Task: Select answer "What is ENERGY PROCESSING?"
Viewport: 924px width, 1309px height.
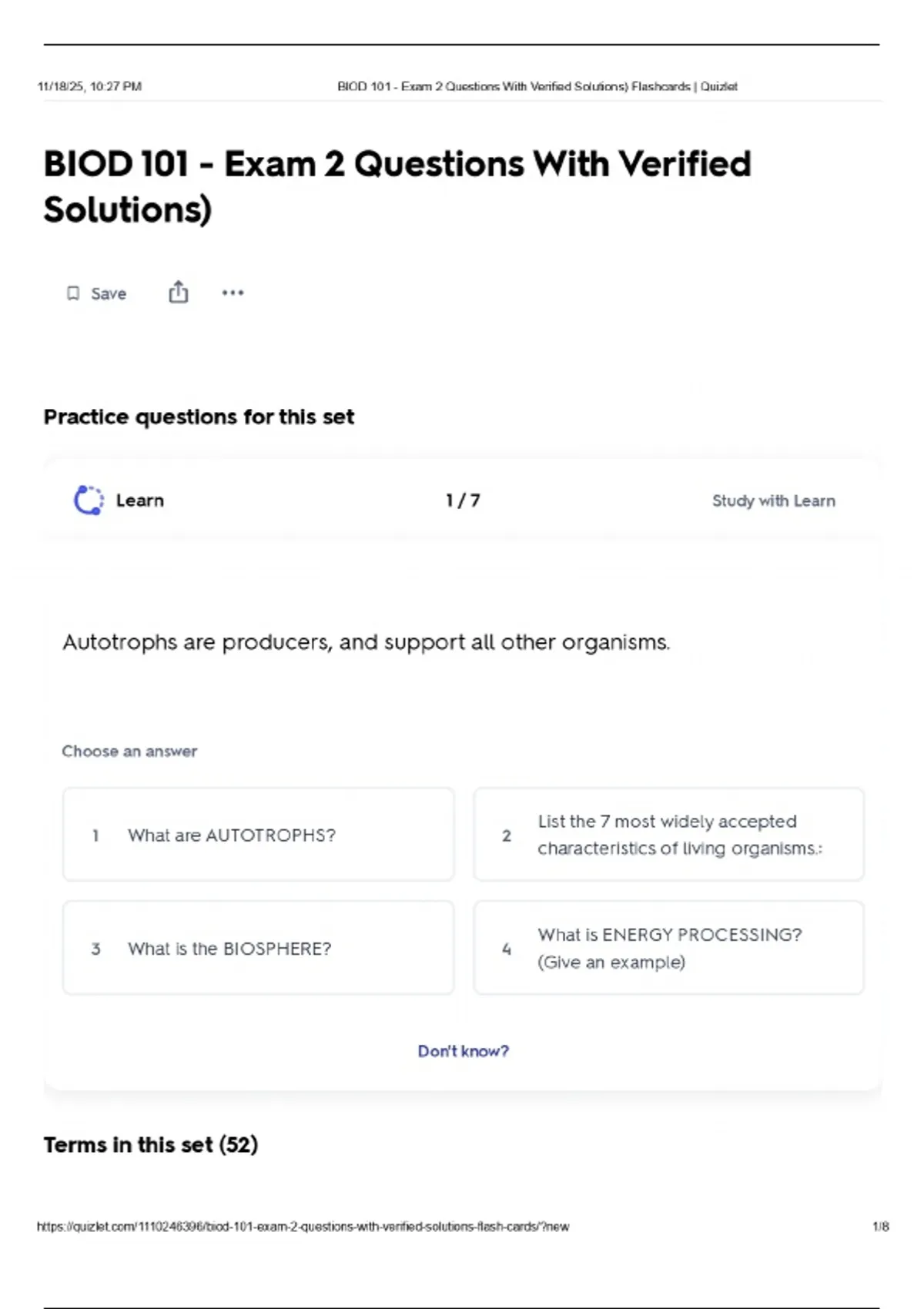Action: point(668,948)
